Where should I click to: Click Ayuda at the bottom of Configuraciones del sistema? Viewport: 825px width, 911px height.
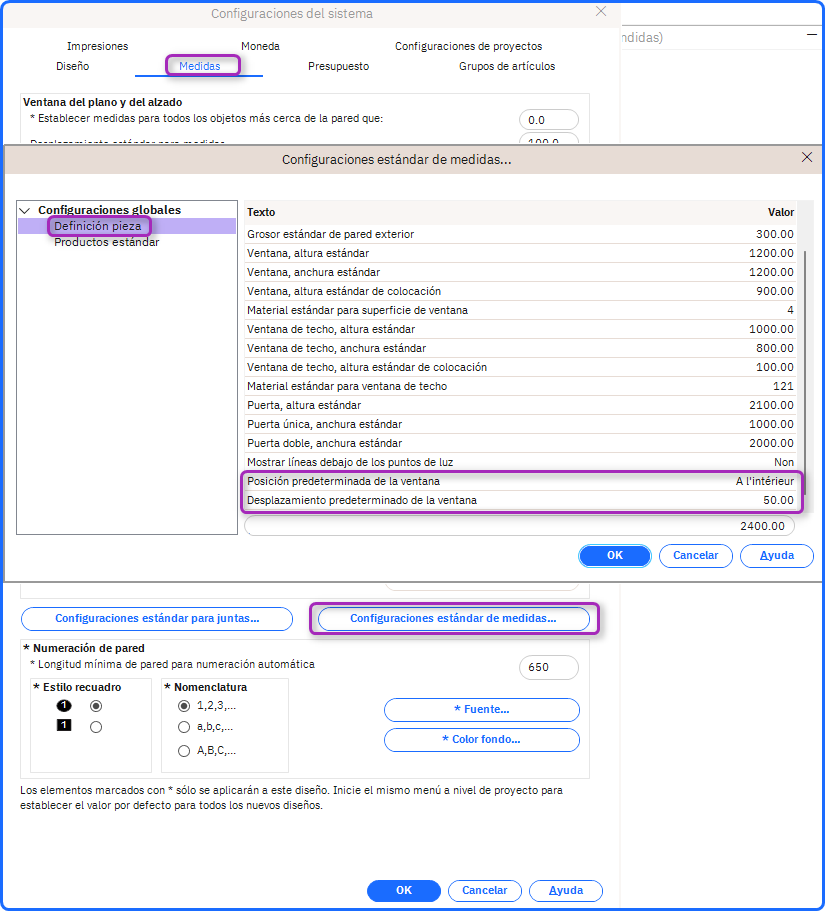tap(566, 890)
